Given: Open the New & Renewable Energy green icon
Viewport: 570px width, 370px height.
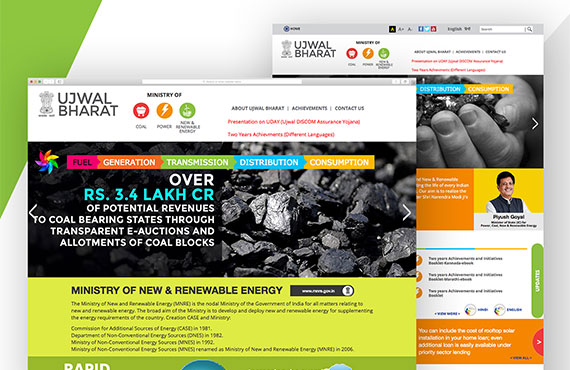Looking at the screenshot, I should pyautogui.click(x=187, y=110).
